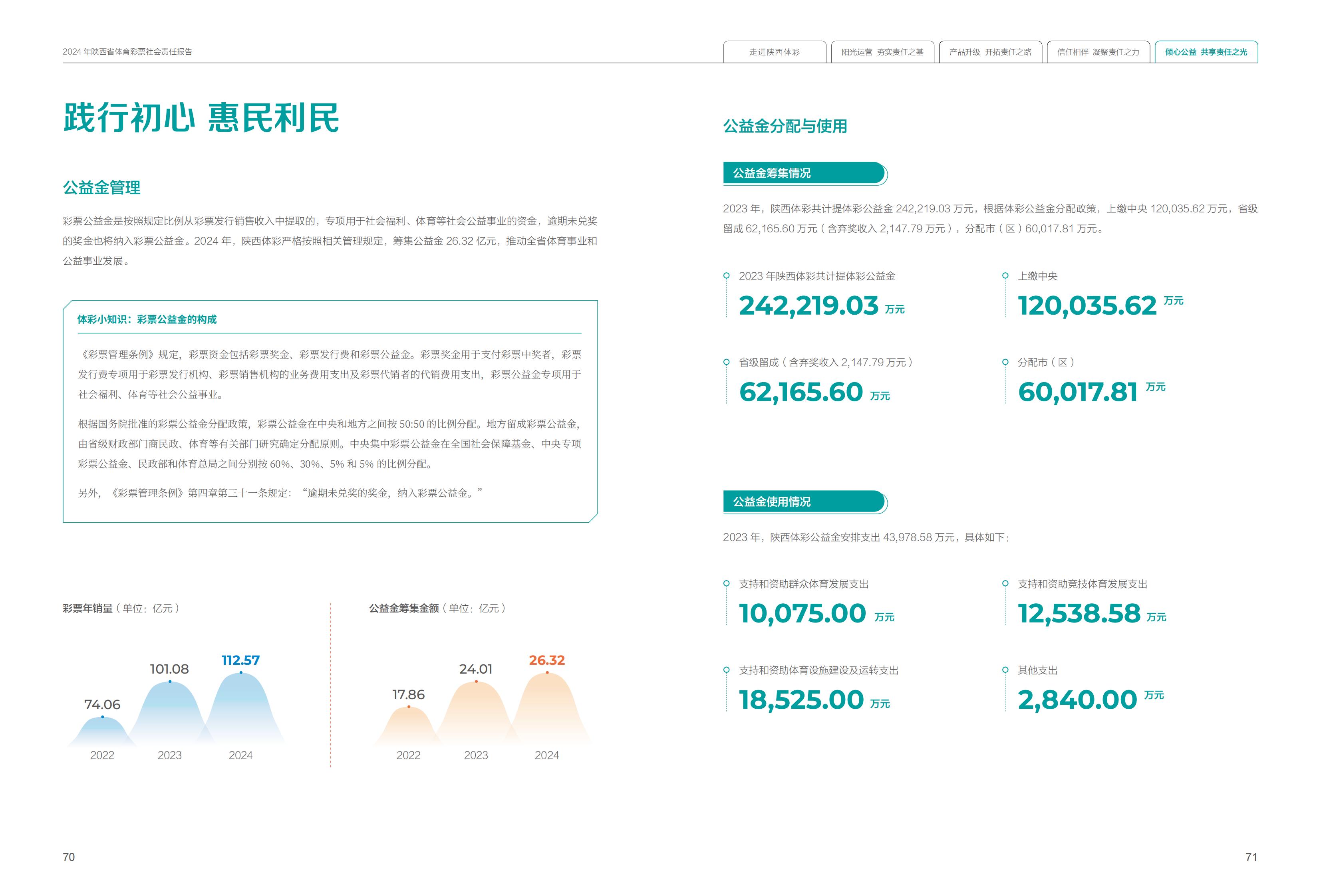The width and height of the screenshot is (1321, 896).
Task: Click 支持和资助竞技体育发展支出 label
Action: [1082, 584]
